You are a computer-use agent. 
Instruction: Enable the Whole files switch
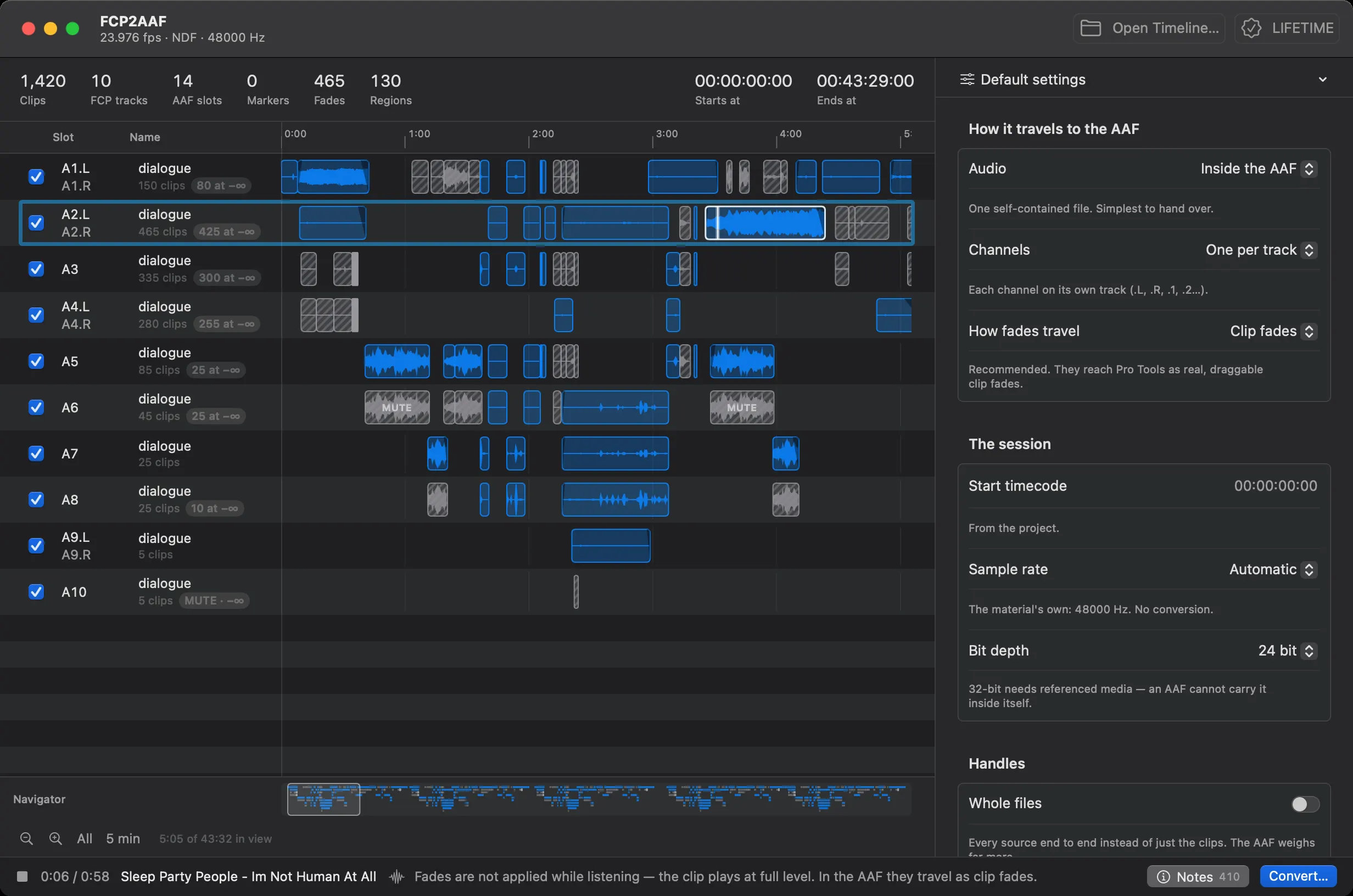tap(1305, 804)
